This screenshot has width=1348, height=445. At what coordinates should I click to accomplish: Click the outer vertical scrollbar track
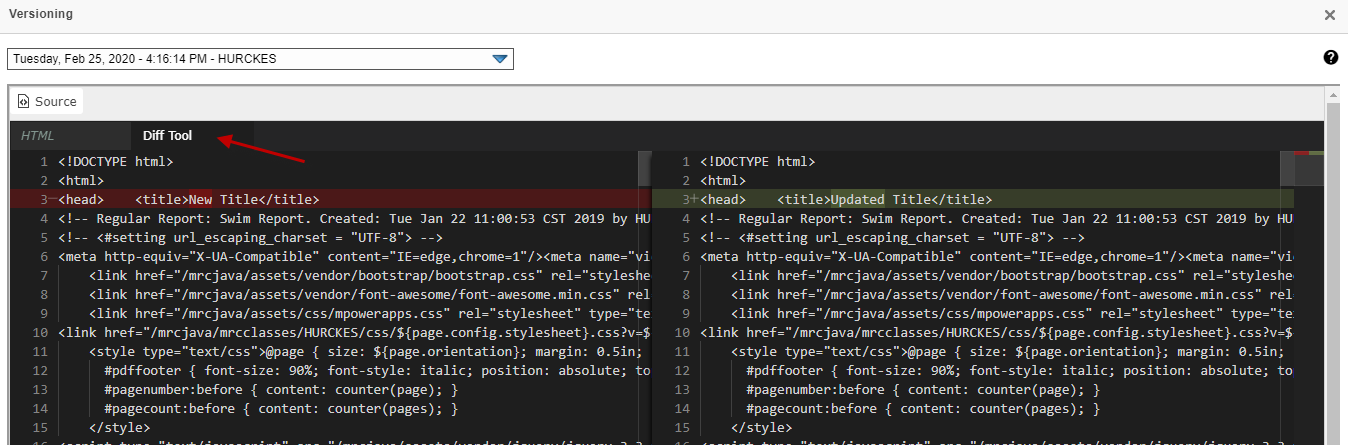(1332, 300)
